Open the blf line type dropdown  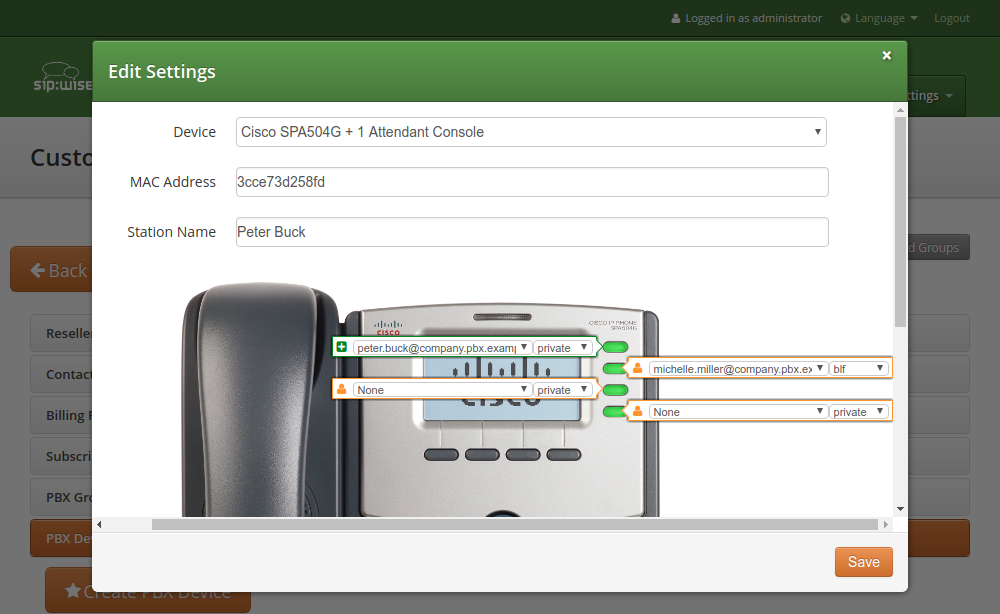858,369
